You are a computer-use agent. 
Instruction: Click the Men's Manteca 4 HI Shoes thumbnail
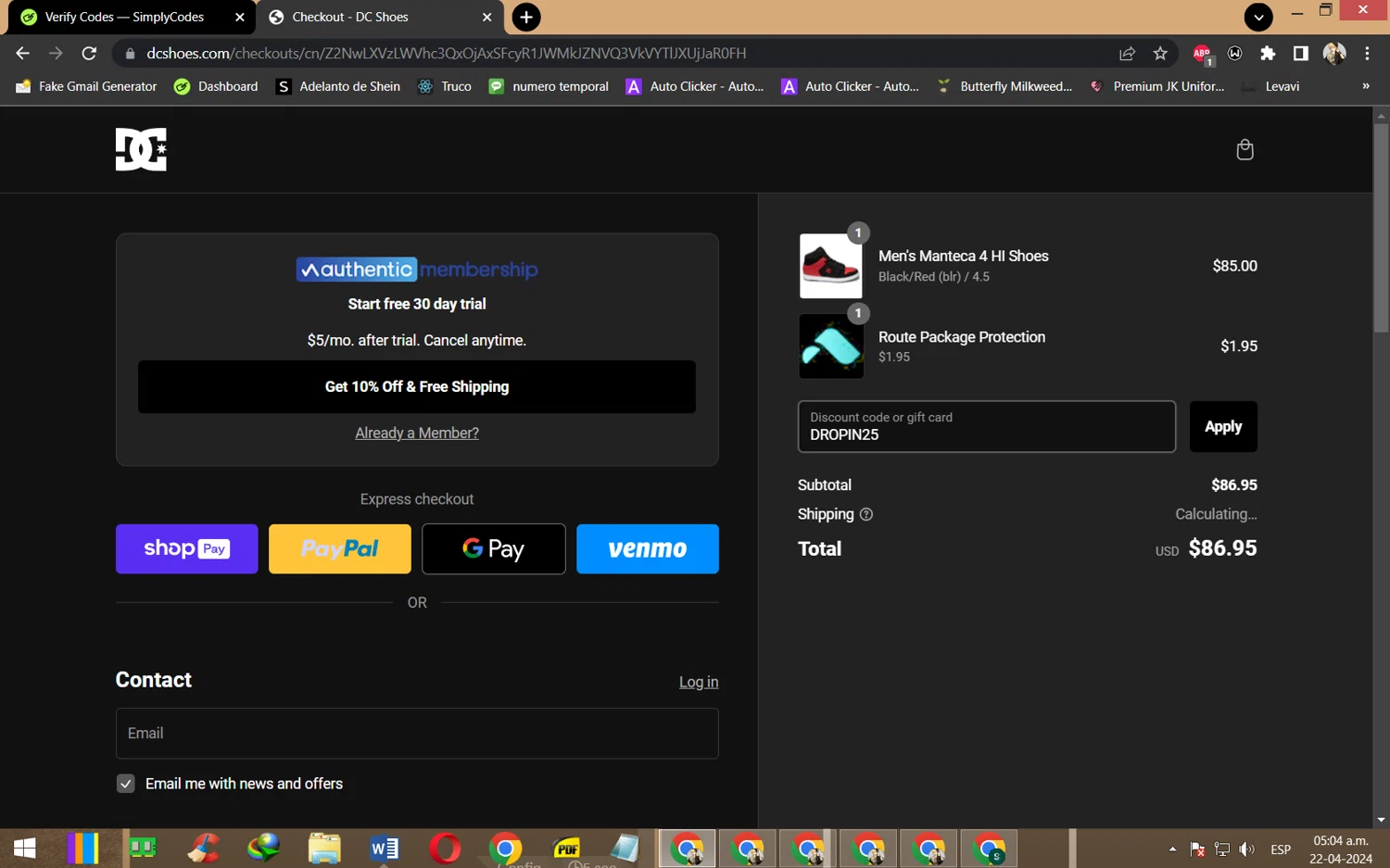[x=831, y=266]
